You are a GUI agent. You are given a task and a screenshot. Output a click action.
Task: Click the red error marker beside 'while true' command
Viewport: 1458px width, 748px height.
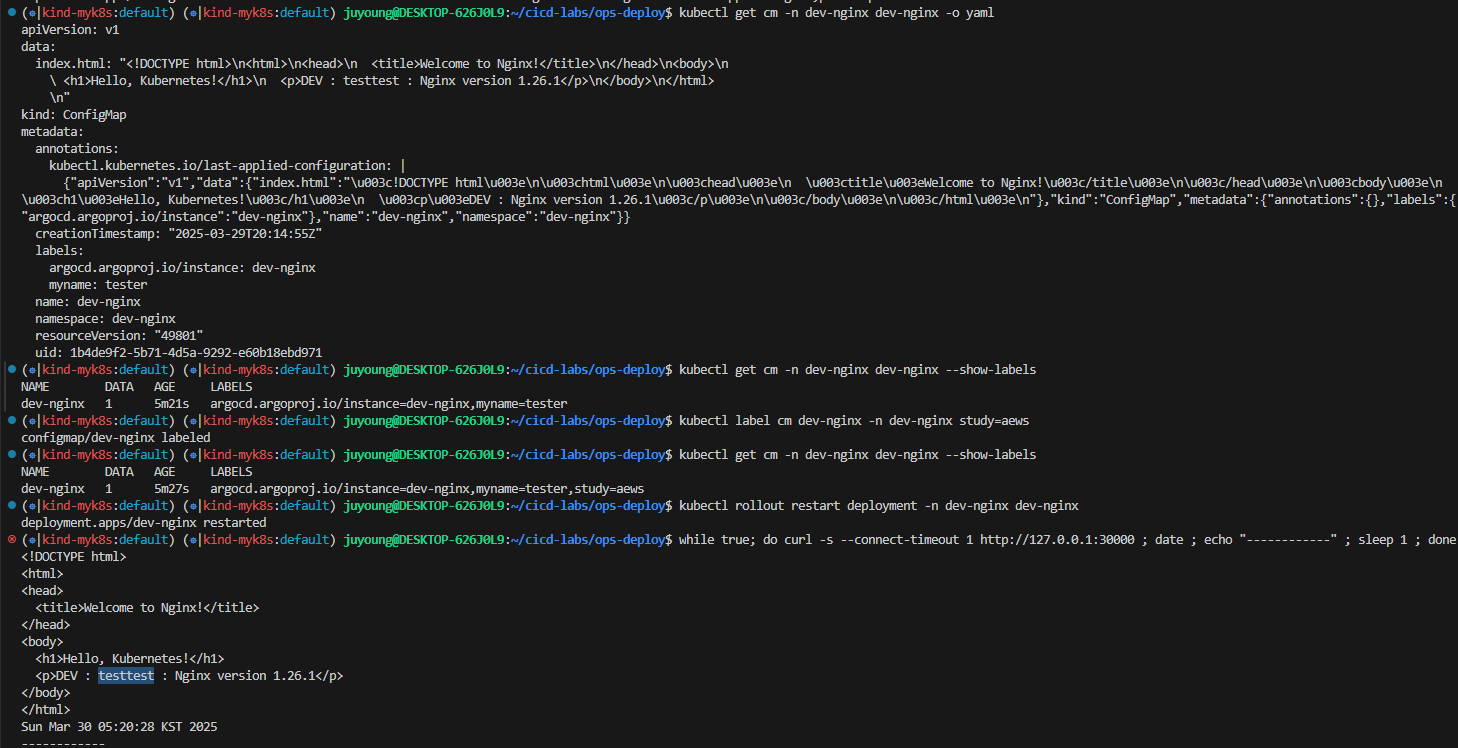[11, 540]
